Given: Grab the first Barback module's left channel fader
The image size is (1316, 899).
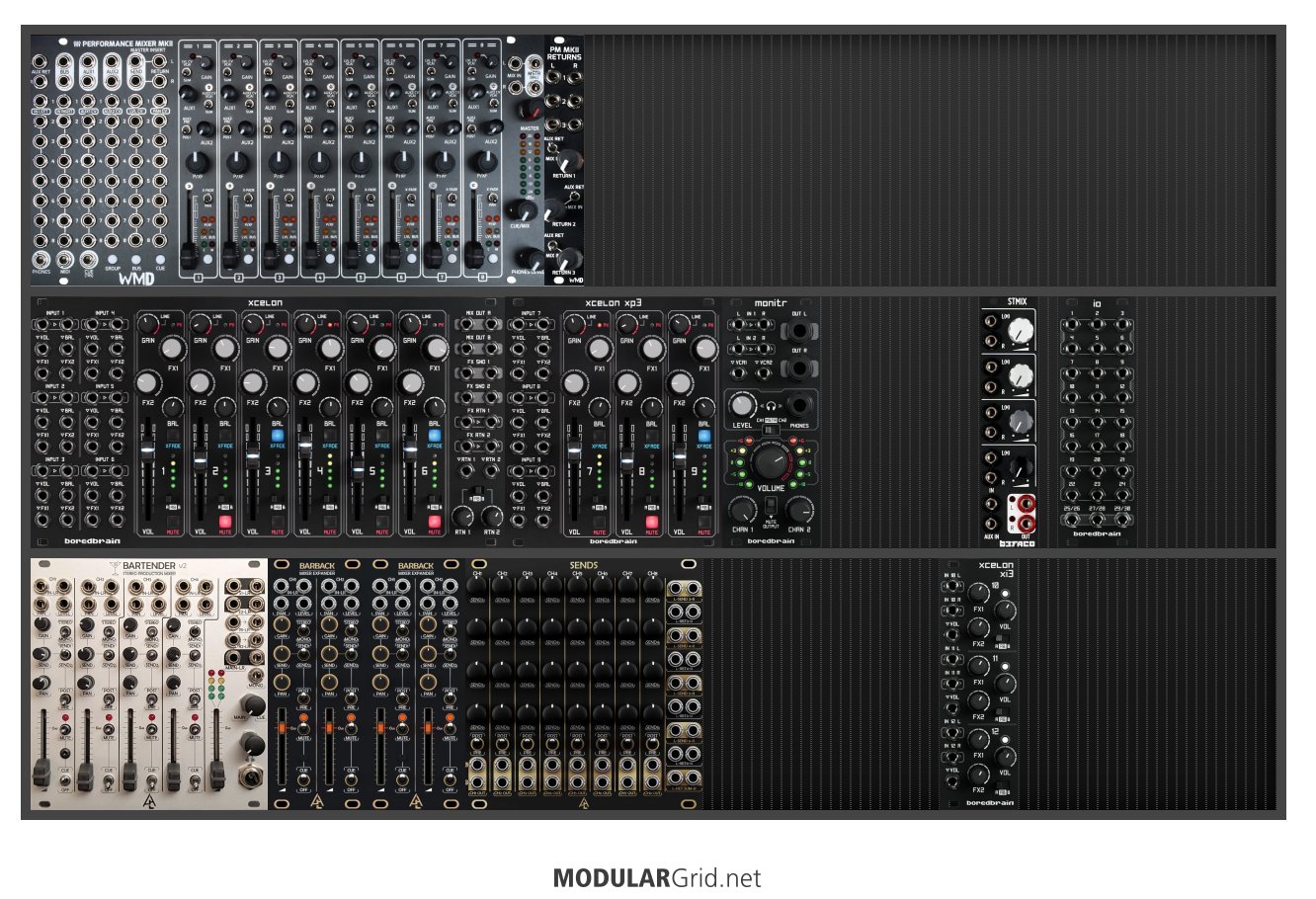Looking at the screenshot, I should 282,730.
